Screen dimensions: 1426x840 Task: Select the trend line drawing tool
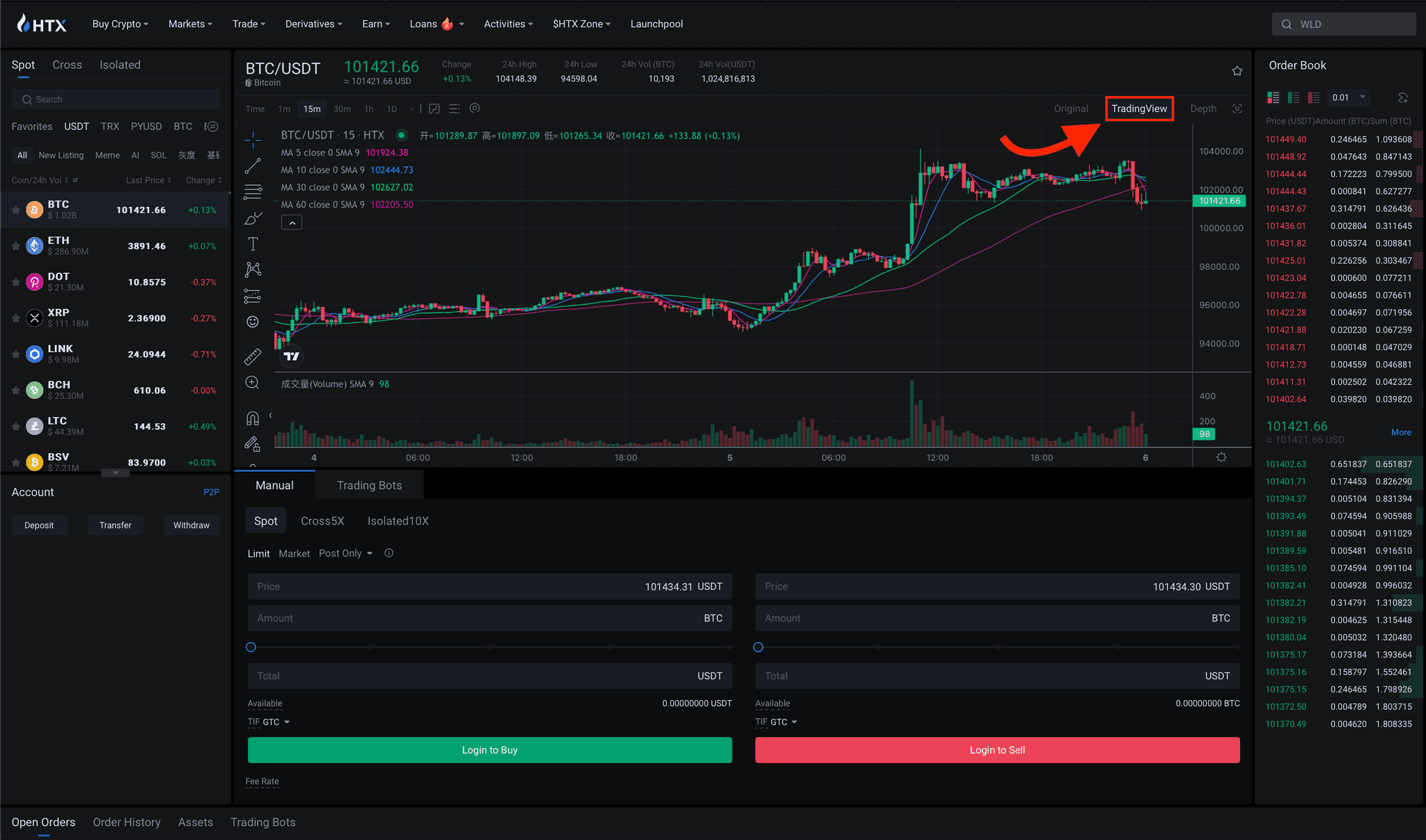[x=252, y=166]
